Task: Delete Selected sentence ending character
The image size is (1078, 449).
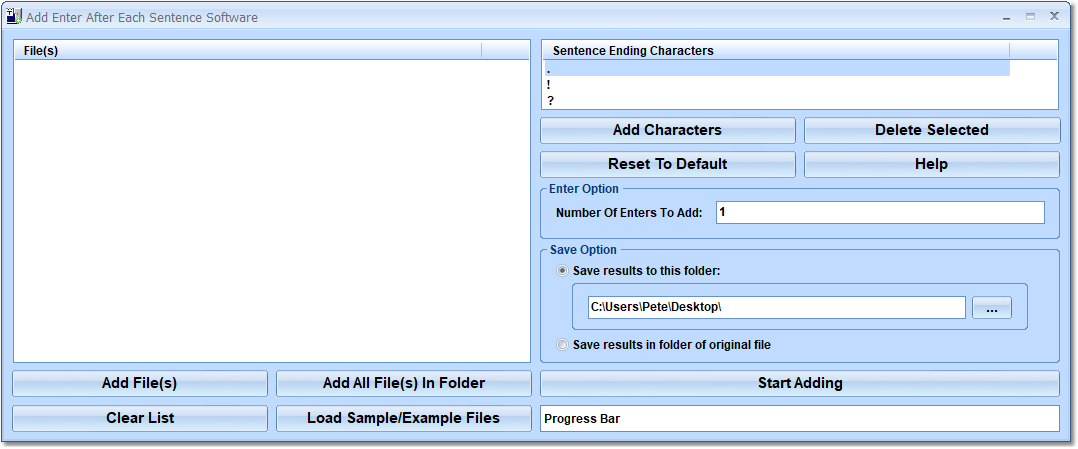Action: 932,130
